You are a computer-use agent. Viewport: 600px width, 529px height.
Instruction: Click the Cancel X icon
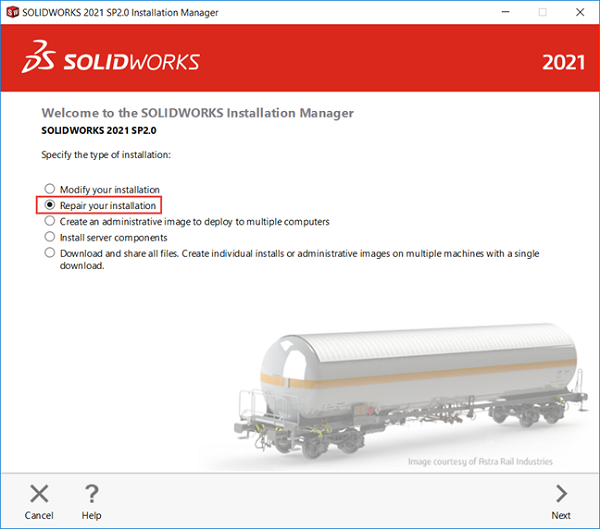pos(39,493)
